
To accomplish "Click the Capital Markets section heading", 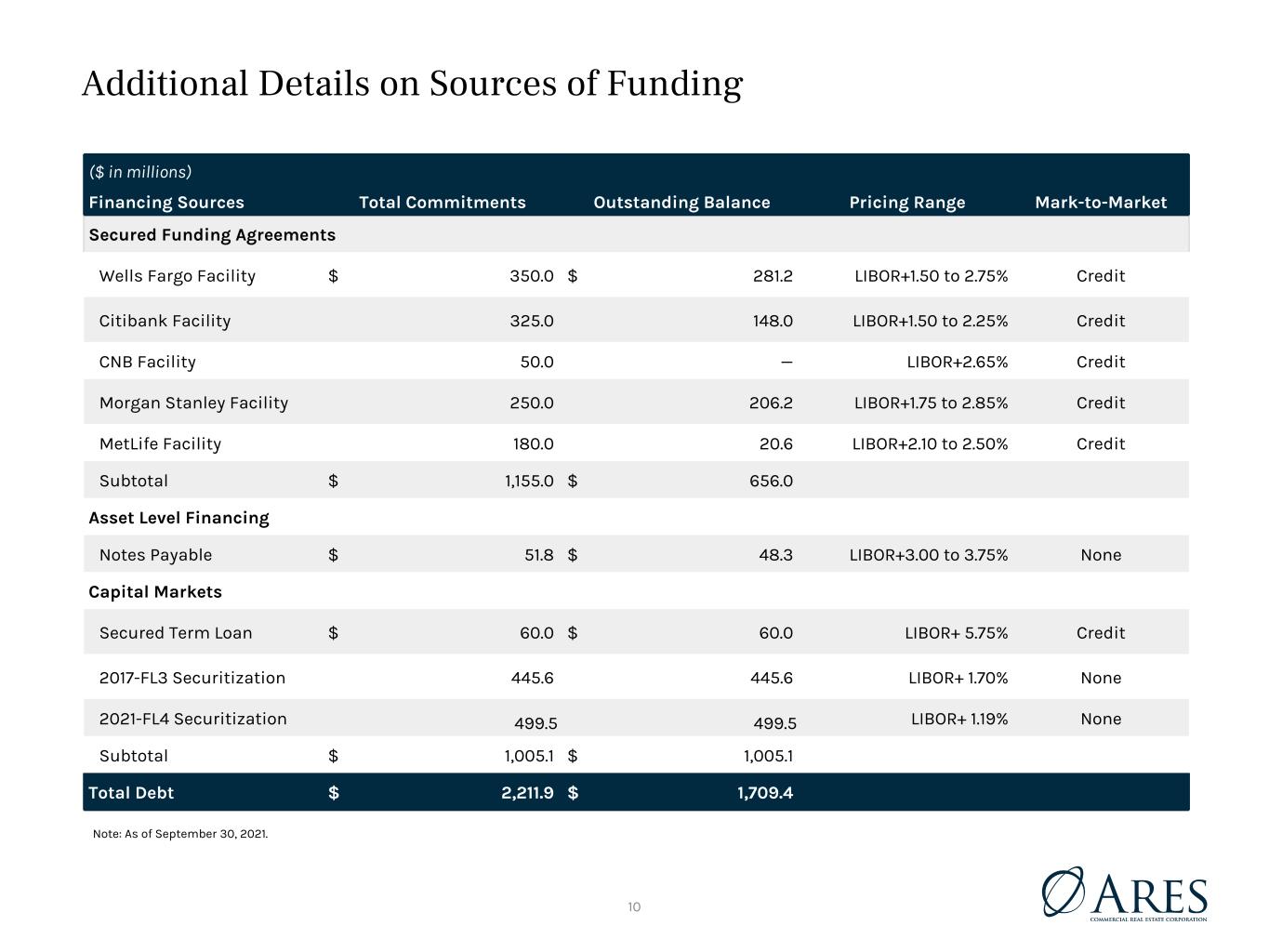I will (x=155, y=592).
